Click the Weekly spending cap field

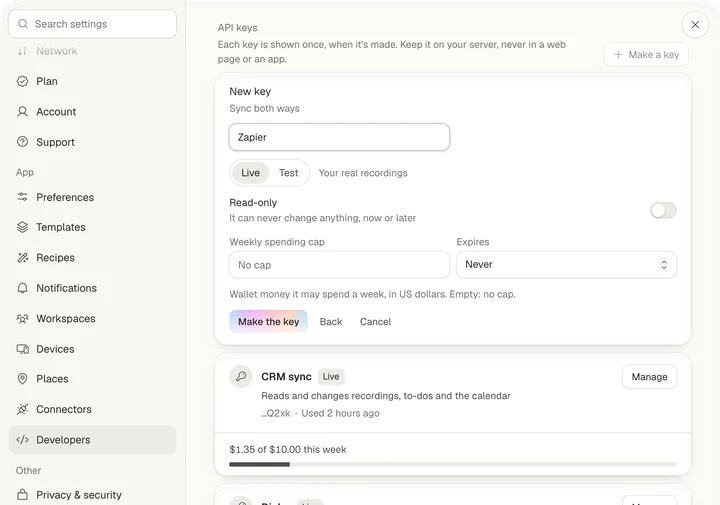(x=339, y=265)
